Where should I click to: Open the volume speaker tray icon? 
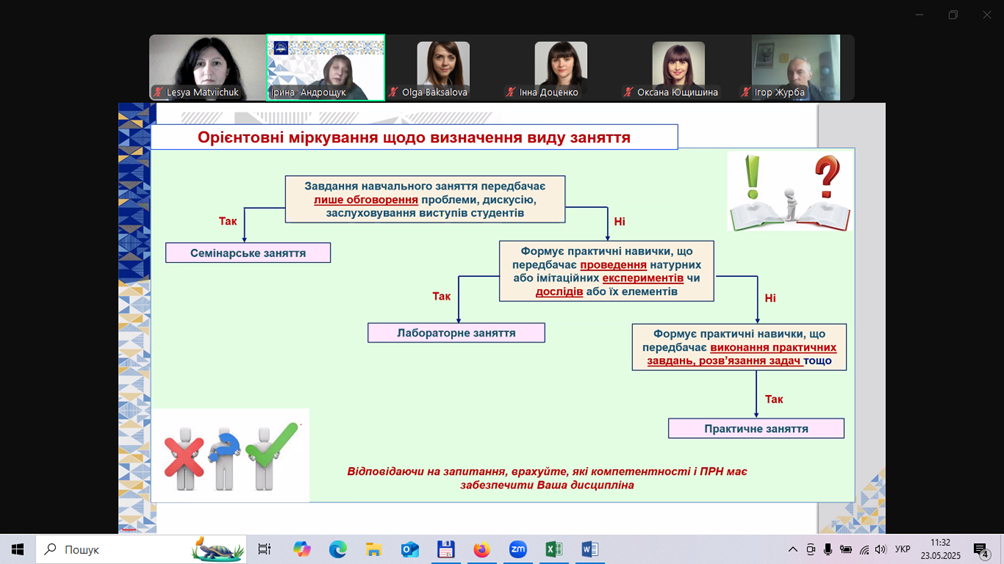881,549
